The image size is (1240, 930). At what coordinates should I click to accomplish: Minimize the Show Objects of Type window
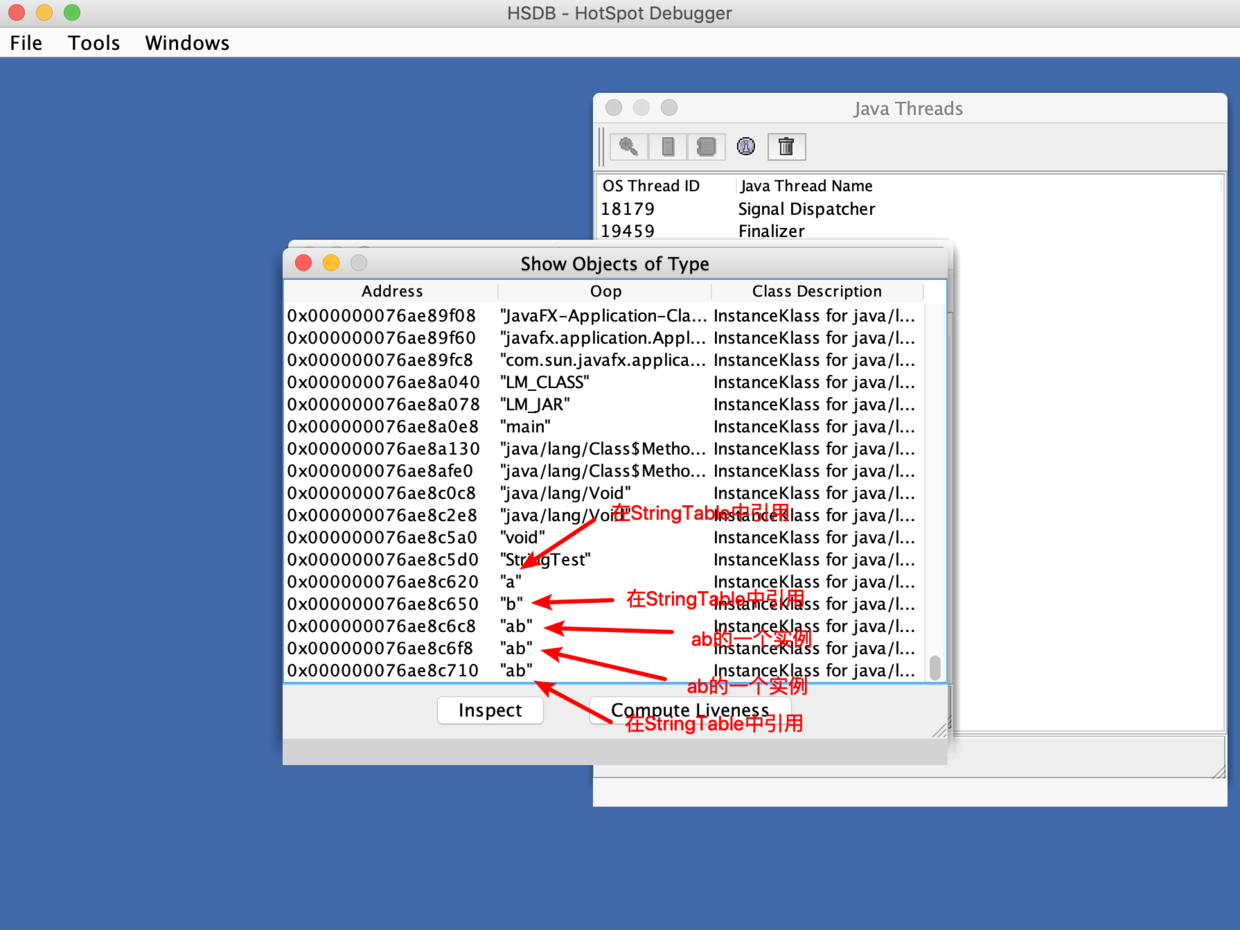point(331,263)
